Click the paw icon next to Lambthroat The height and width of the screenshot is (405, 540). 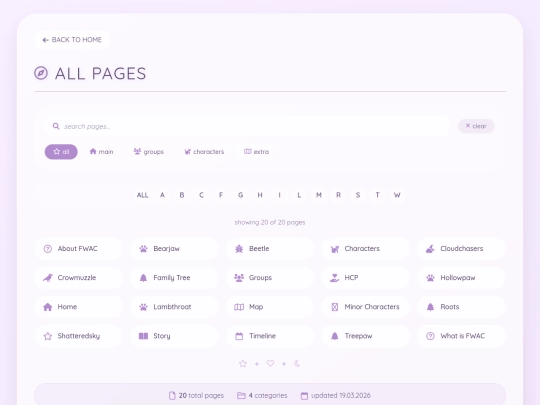143,307
